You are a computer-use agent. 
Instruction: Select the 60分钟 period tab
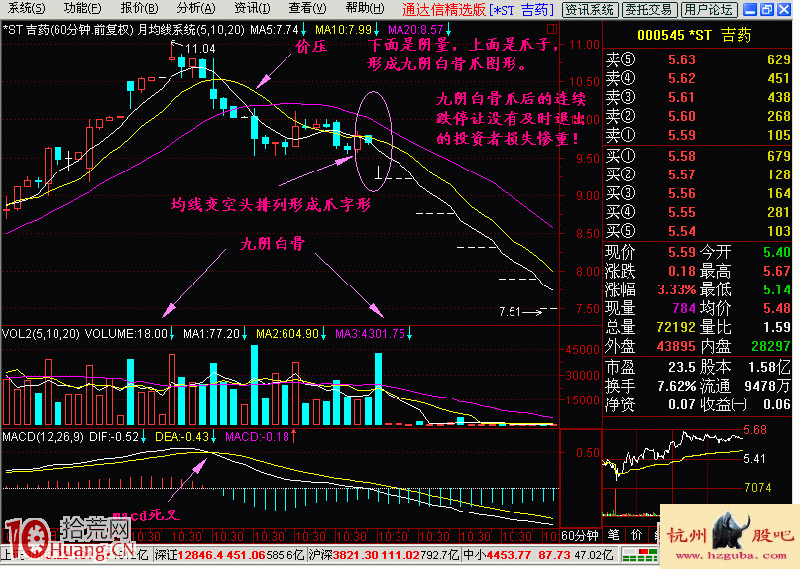(580, 535)
